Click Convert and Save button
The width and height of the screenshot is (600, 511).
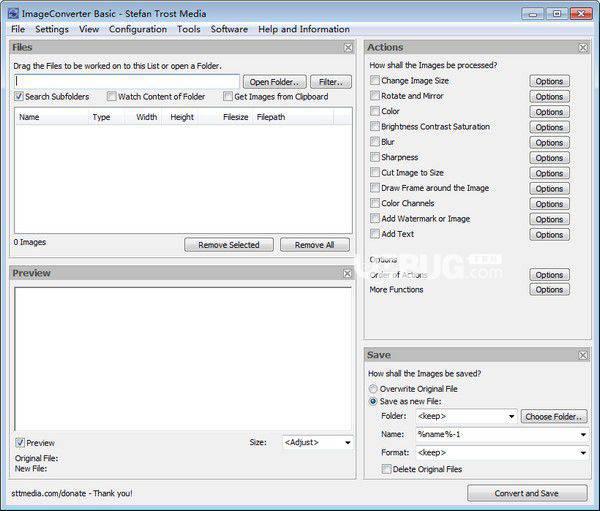[527, 493]
